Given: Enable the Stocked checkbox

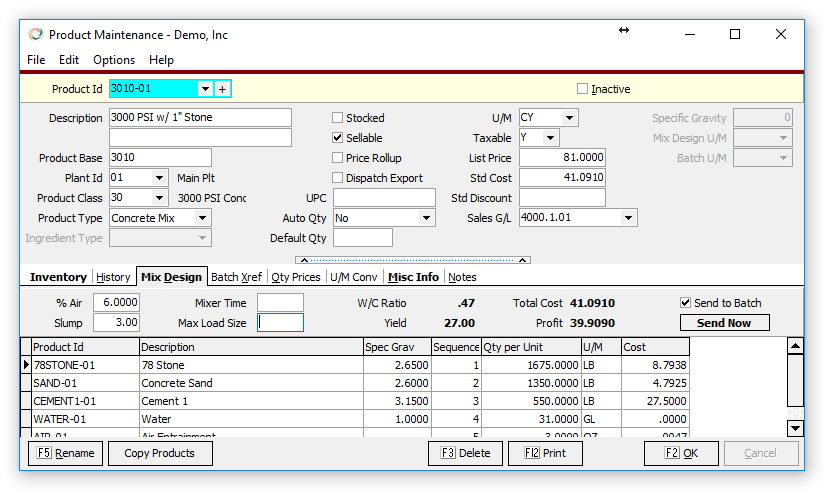Looking at the screenshot, I should [x=338, y=118].
